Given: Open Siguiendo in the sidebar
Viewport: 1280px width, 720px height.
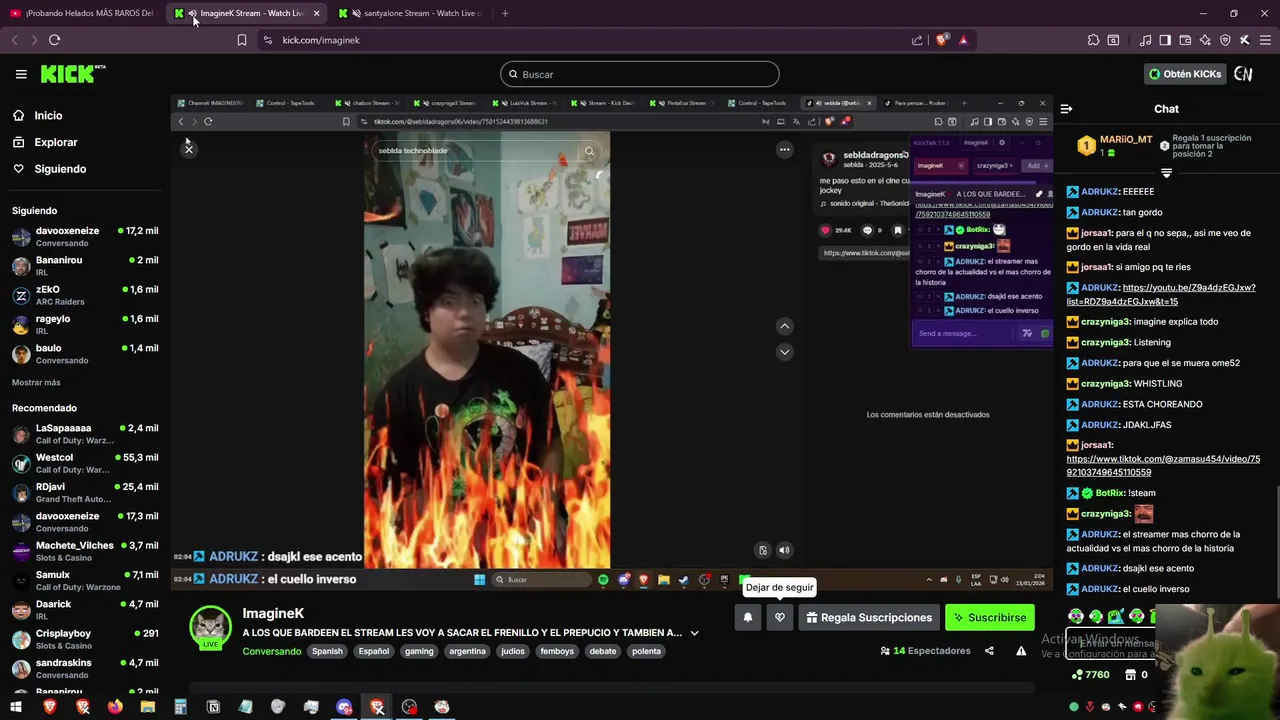Looking at the screenshot, I should pos(60,169).
